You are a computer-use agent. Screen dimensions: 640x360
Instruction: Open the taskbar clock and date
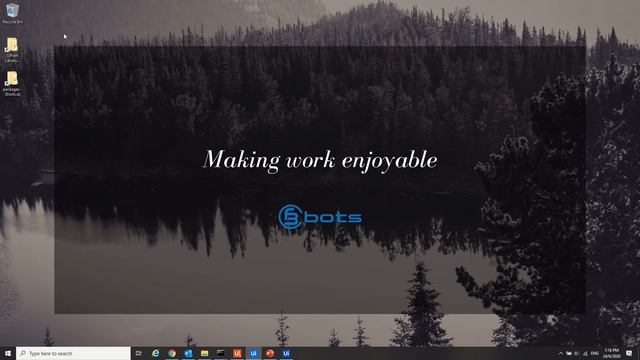pyautogui.click(x=611, y=353)
